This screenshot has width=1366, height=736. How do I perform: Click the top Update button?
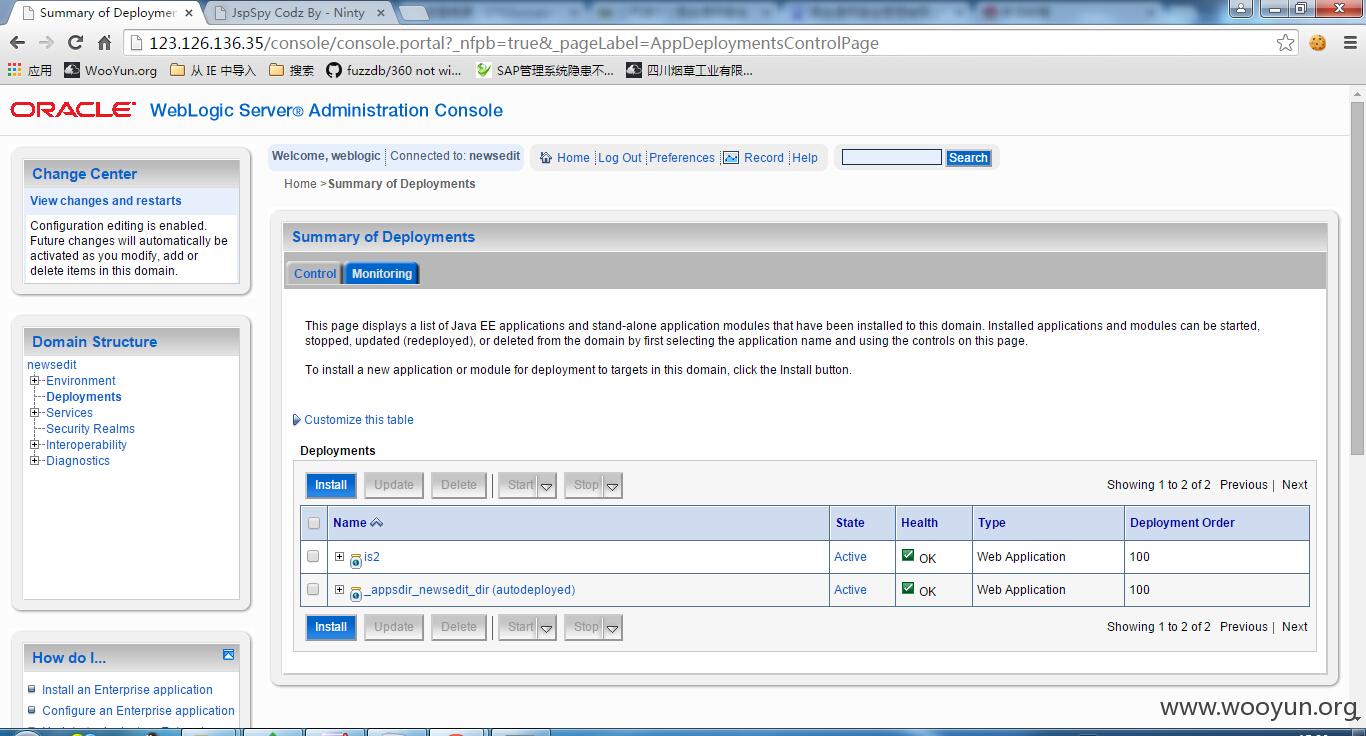[394, 485]
